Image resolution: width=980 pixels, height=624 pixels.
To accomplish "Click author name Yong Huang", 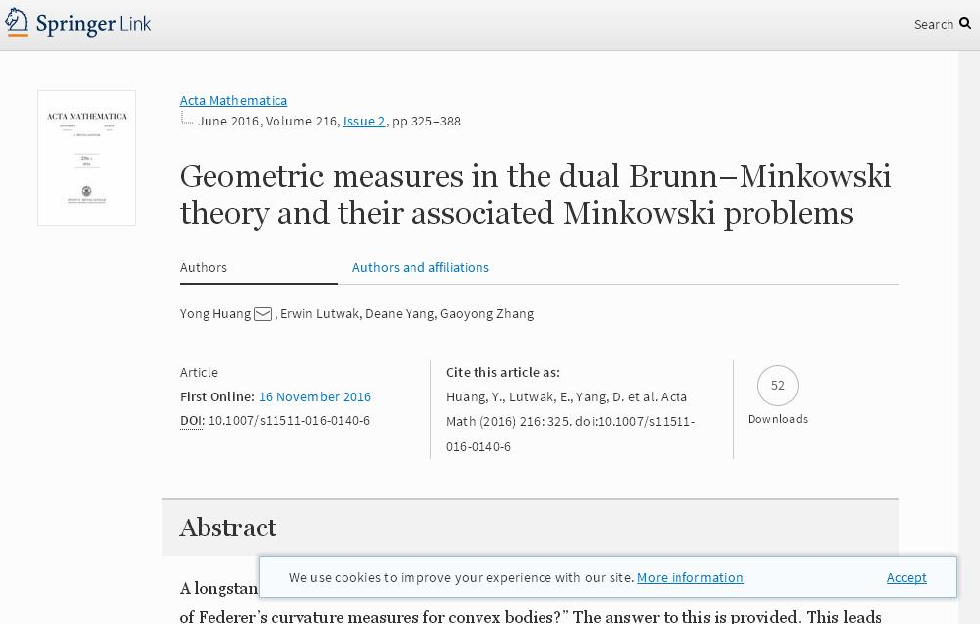I will pos(215,314).
